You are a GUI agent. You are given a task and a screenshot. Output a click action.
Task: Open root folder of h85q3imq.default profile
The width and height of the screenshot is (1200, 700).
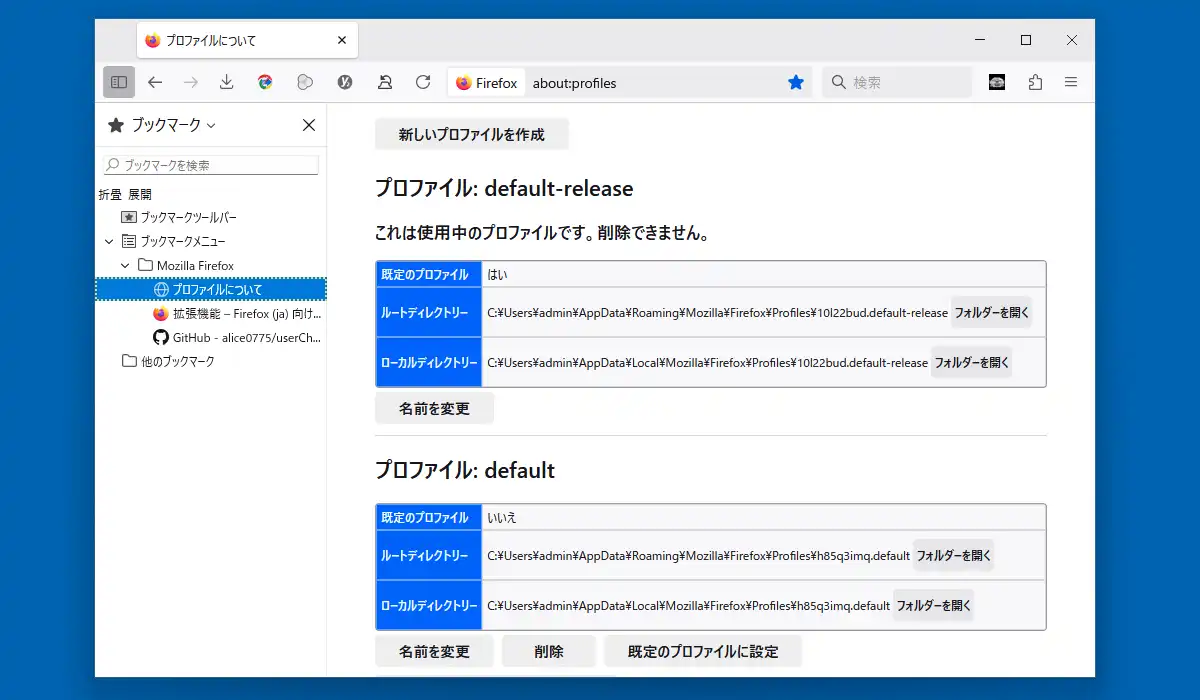(954, 555)
